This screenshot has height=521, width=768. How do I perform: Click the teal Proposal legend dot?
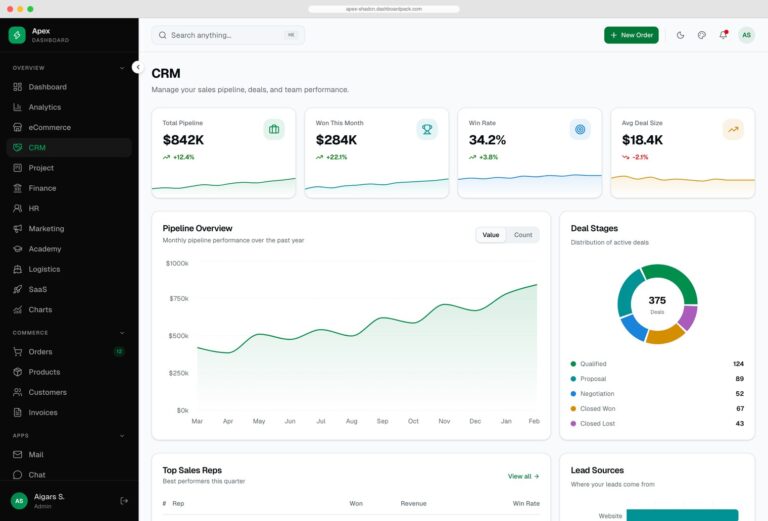tap(573, 379)
